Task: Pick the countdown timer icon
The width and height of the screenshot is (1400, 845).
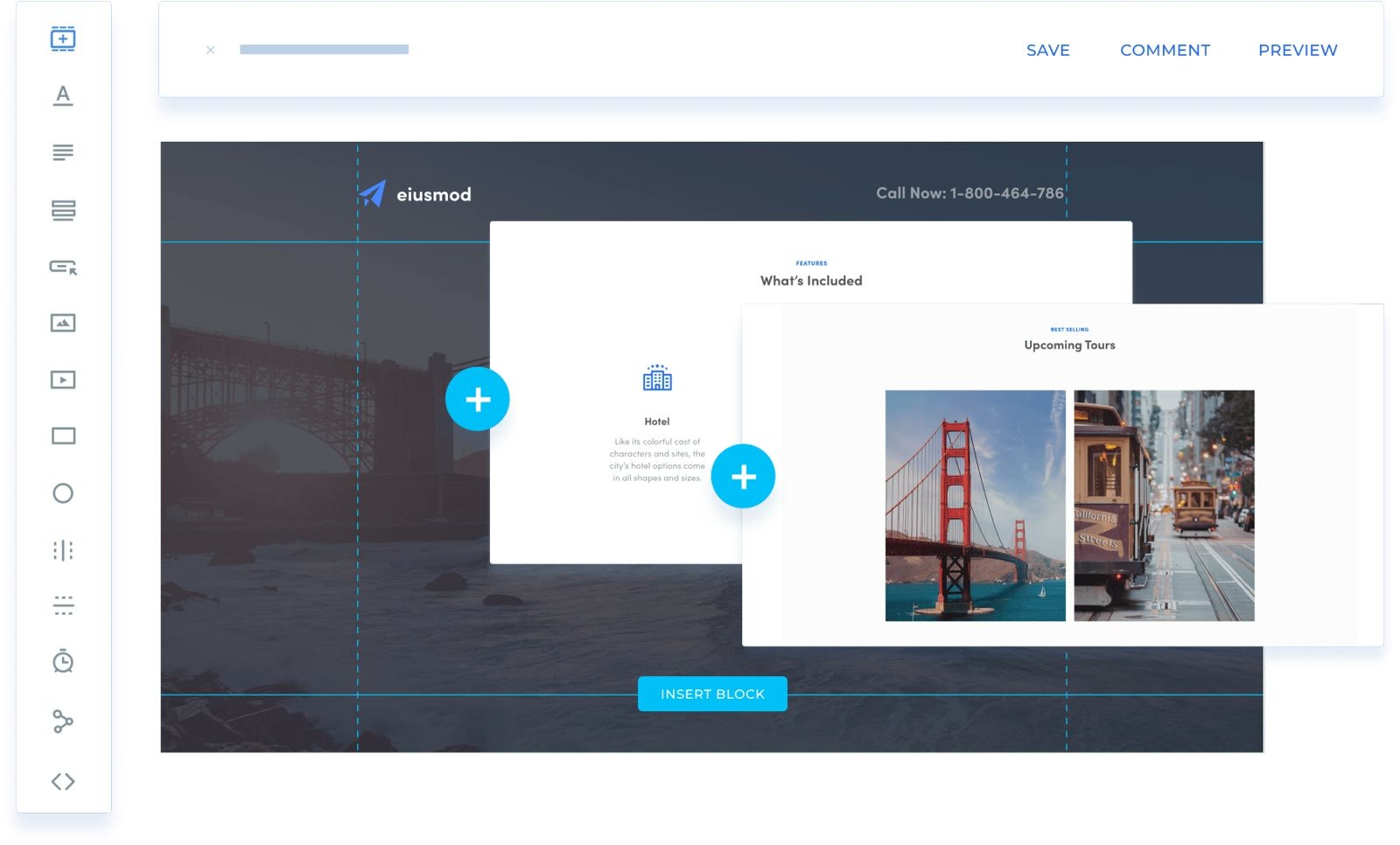Action: pos(63,661)
